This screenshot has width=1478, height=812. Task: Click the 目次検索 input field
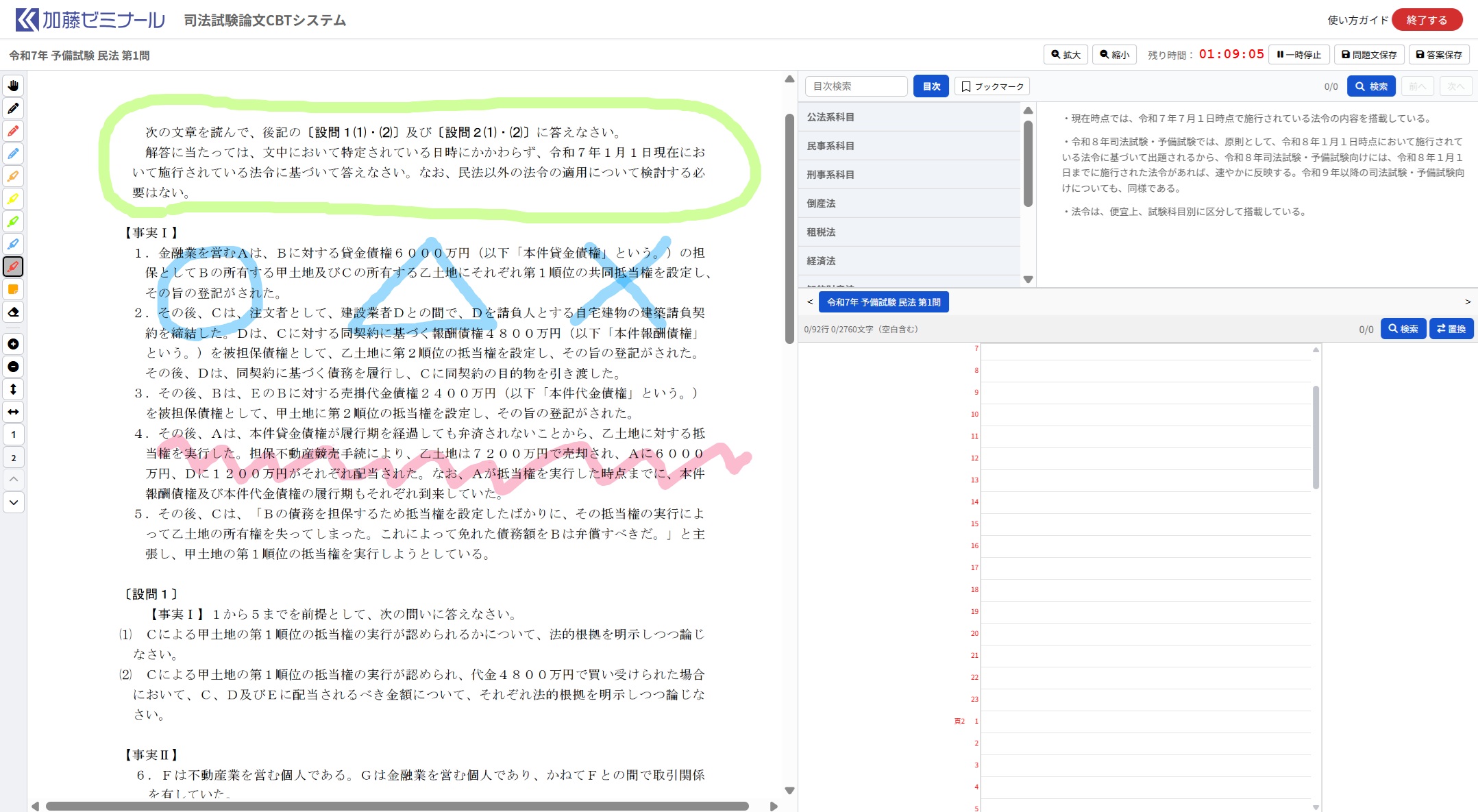855,86
